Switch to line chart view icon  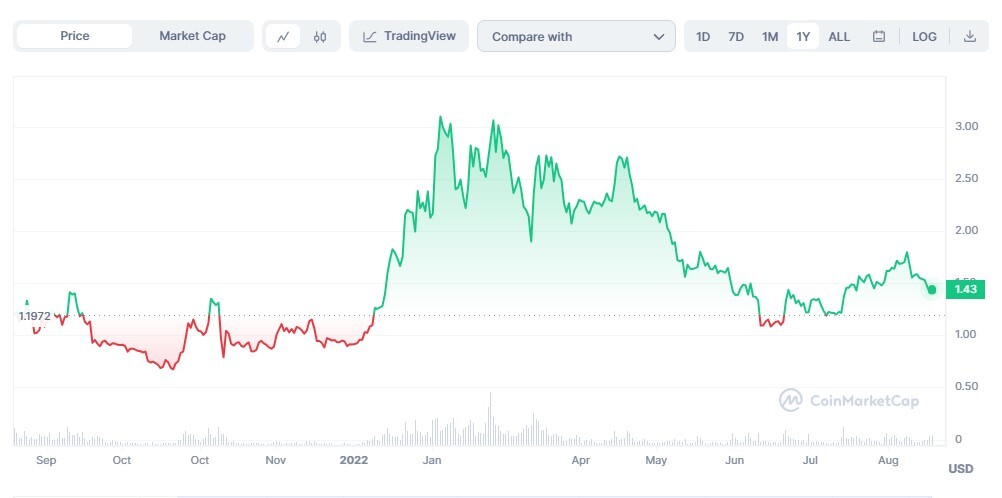pos(282,36)
